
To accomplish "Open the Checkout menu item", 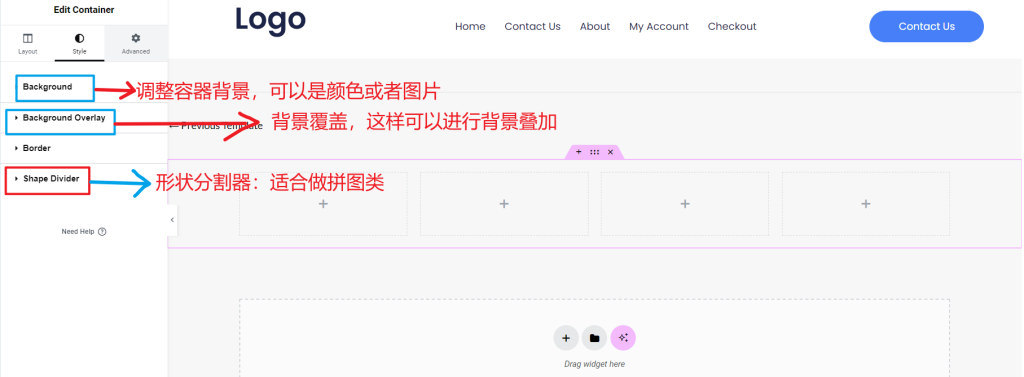I will [x=732, y=26].
